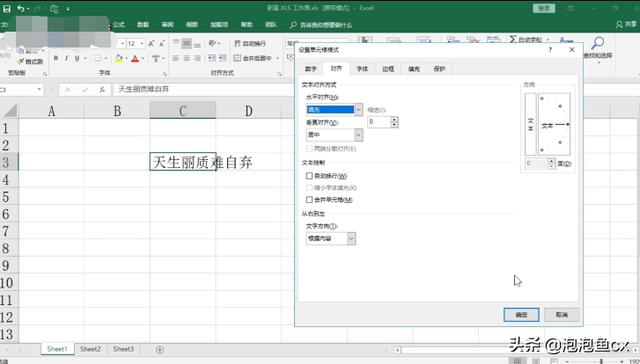Screen dimensions: 640x364
Task: Switch to the Sheet3 worksheet tab
Action: click(x=123, y=349)
